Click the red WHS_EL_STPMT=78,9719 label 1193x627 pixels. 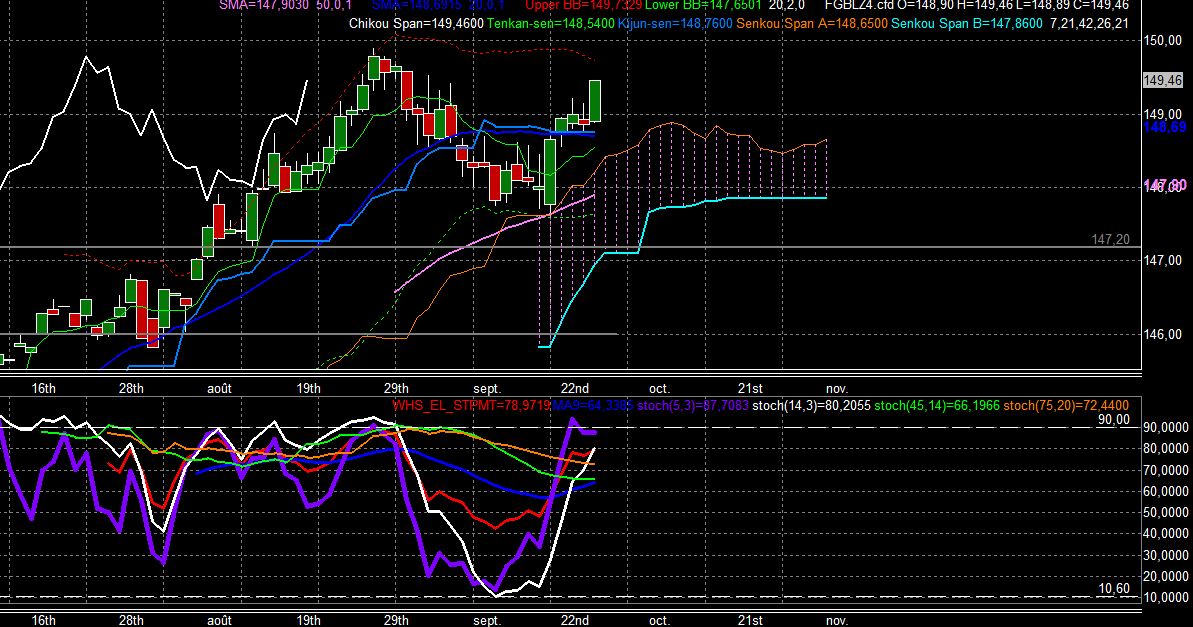pyautogui.click(x=471, y=406)
